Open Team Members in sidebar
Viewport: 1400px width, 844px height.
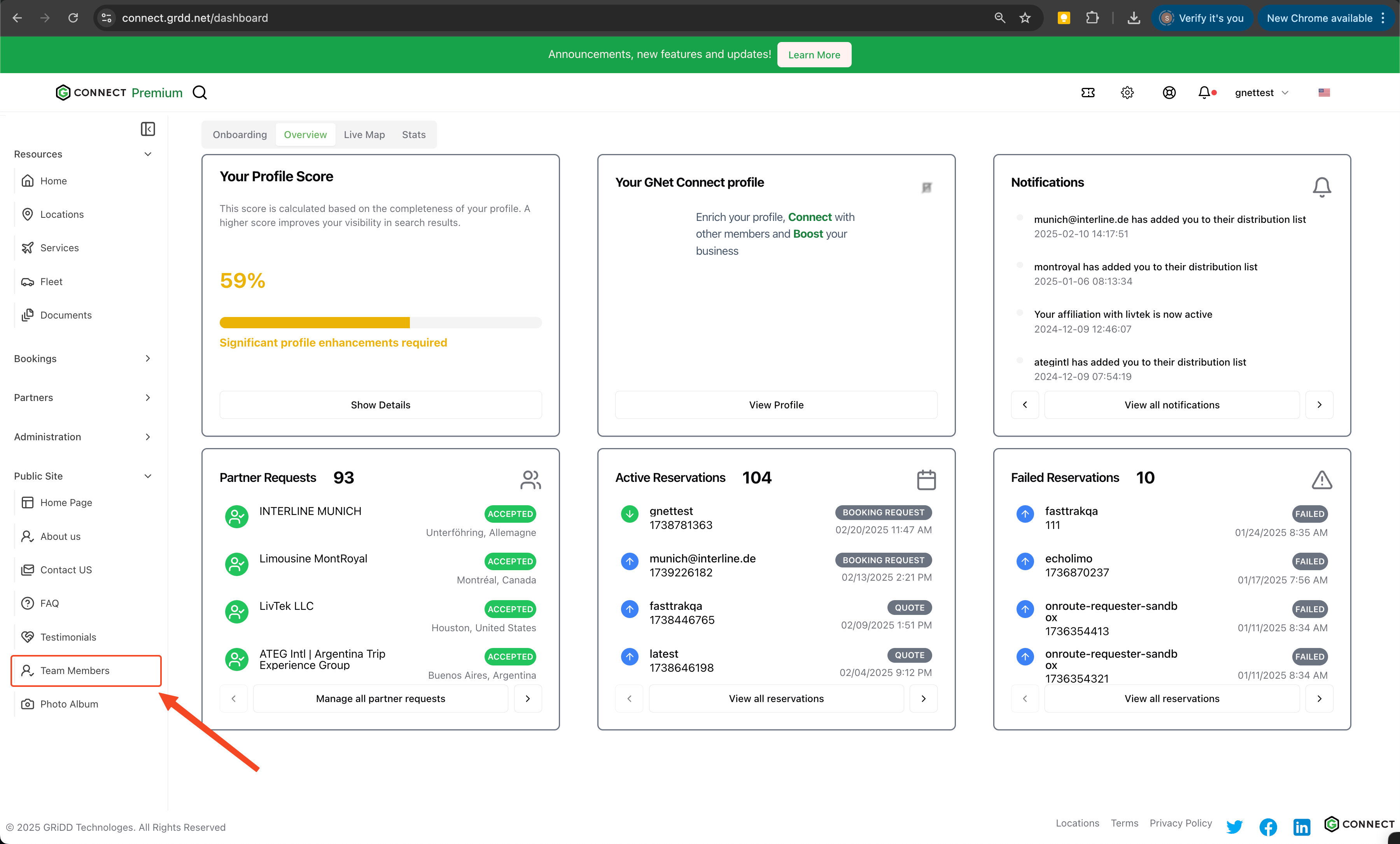coord(74,671)
